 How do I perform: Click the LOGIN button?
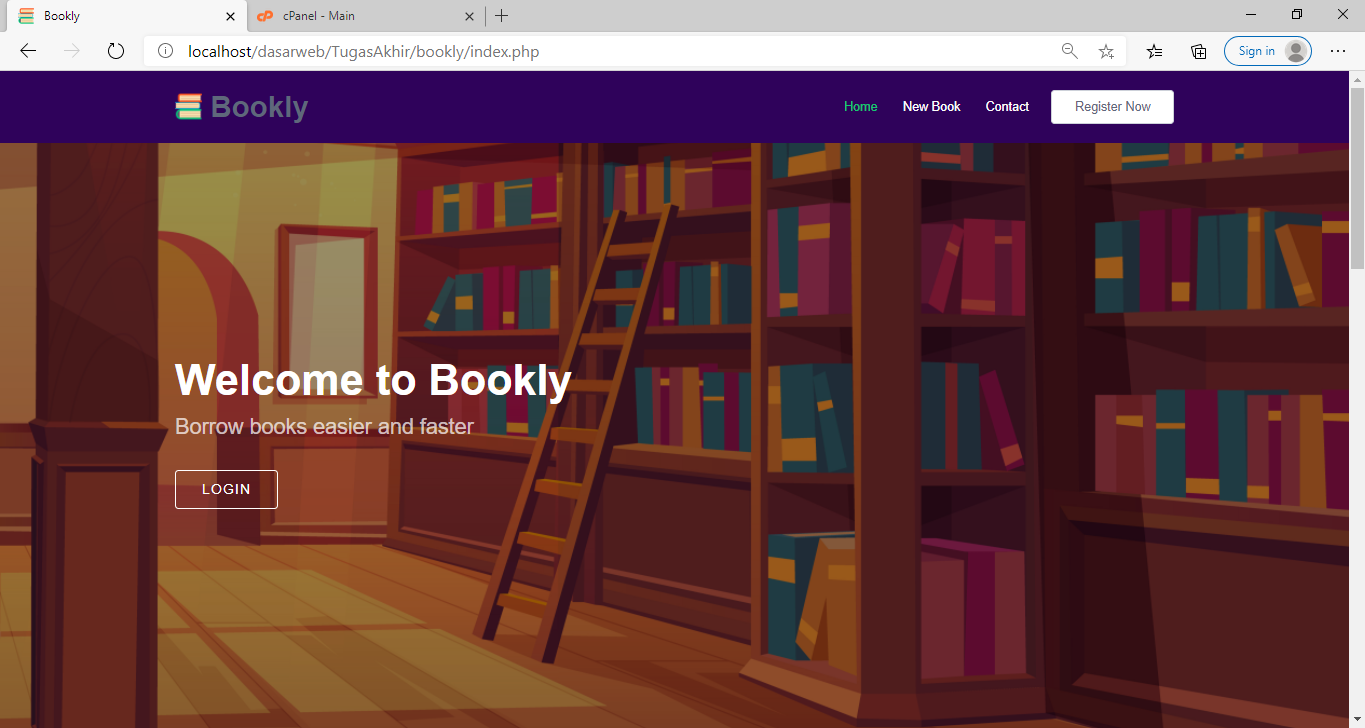pyautogui.click(x=226, y=489)
